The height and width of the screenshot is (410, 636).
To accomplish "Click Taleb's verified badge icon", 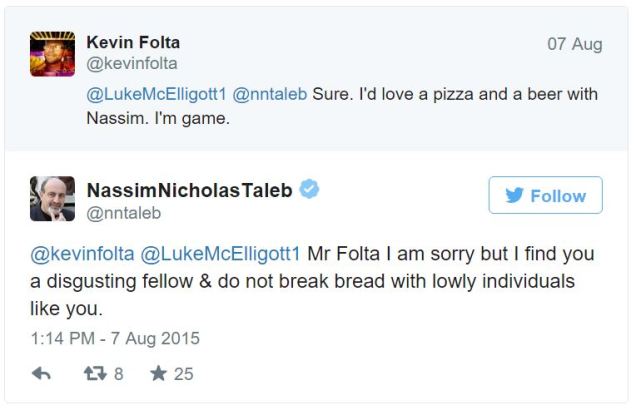I will coord(310,189).
